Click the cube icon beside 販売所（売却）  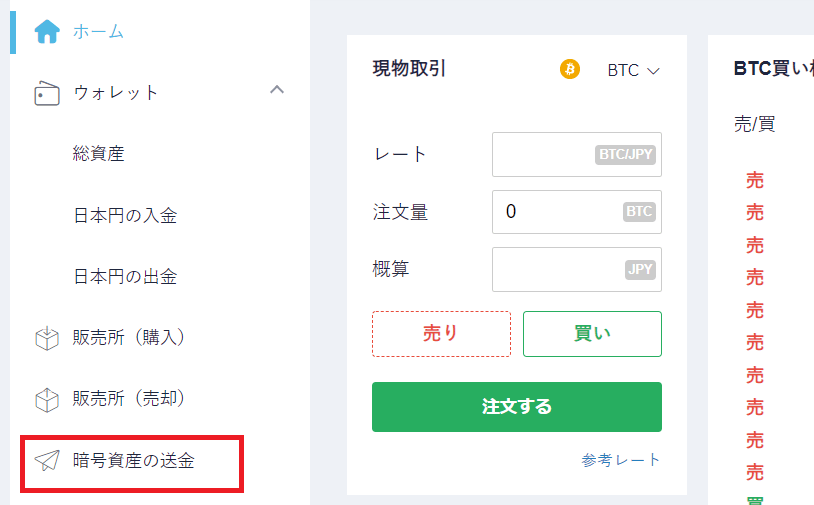47,400
